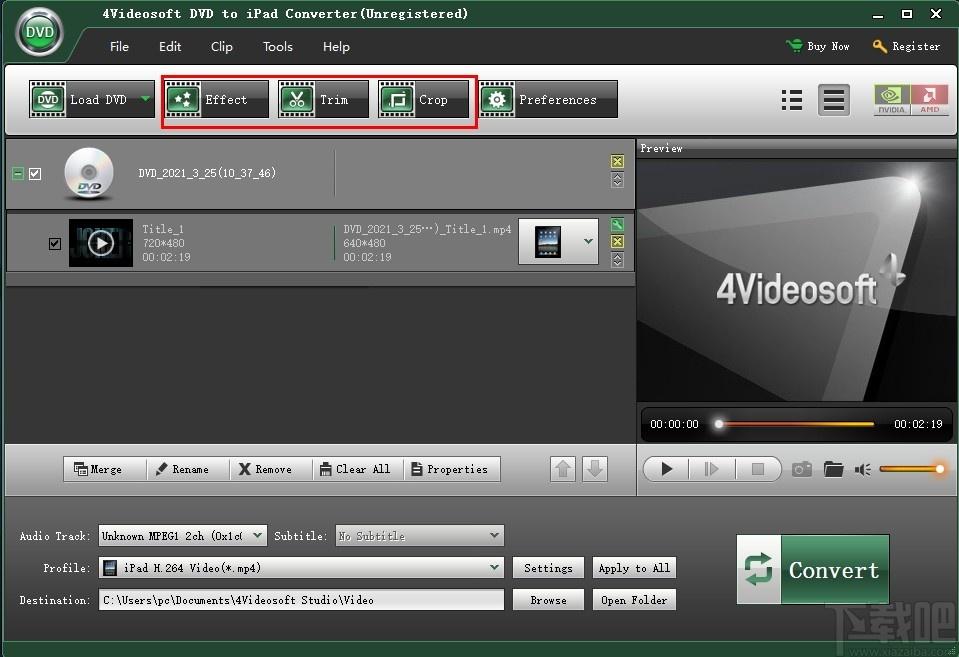Viewport: 959px width, 657px height.
Task: Play the preview video
Action: point(667,469)
